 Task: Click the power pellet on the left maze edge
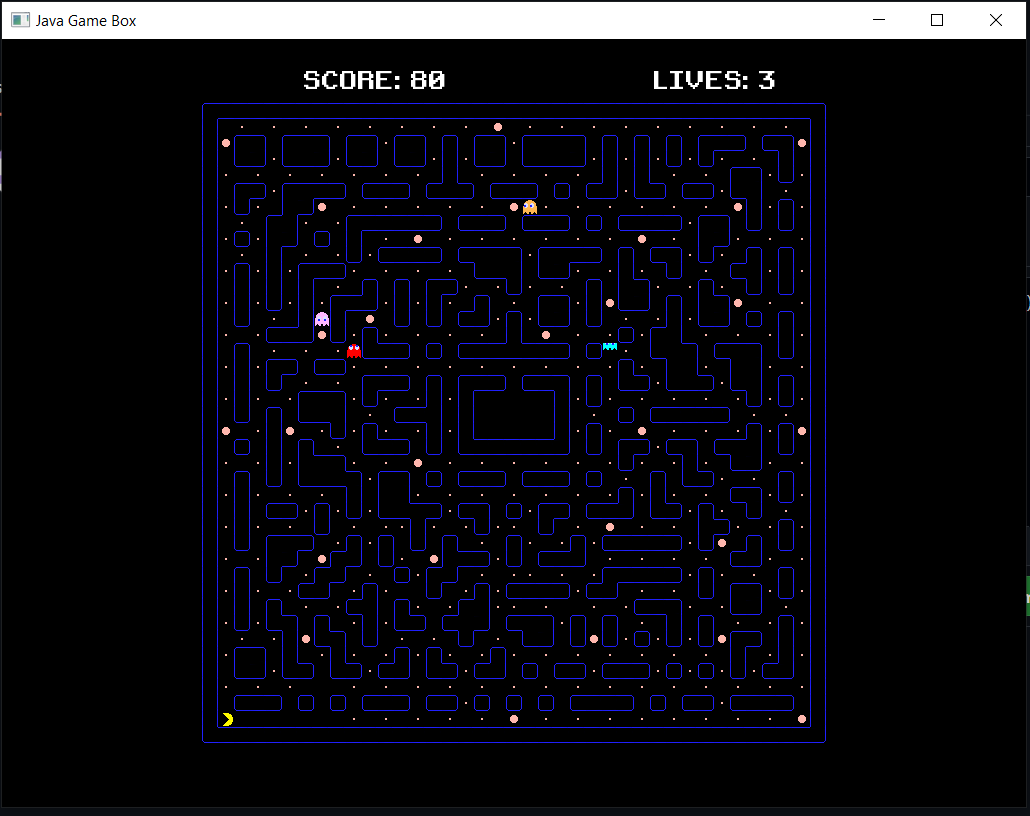(x=226, y=430)
